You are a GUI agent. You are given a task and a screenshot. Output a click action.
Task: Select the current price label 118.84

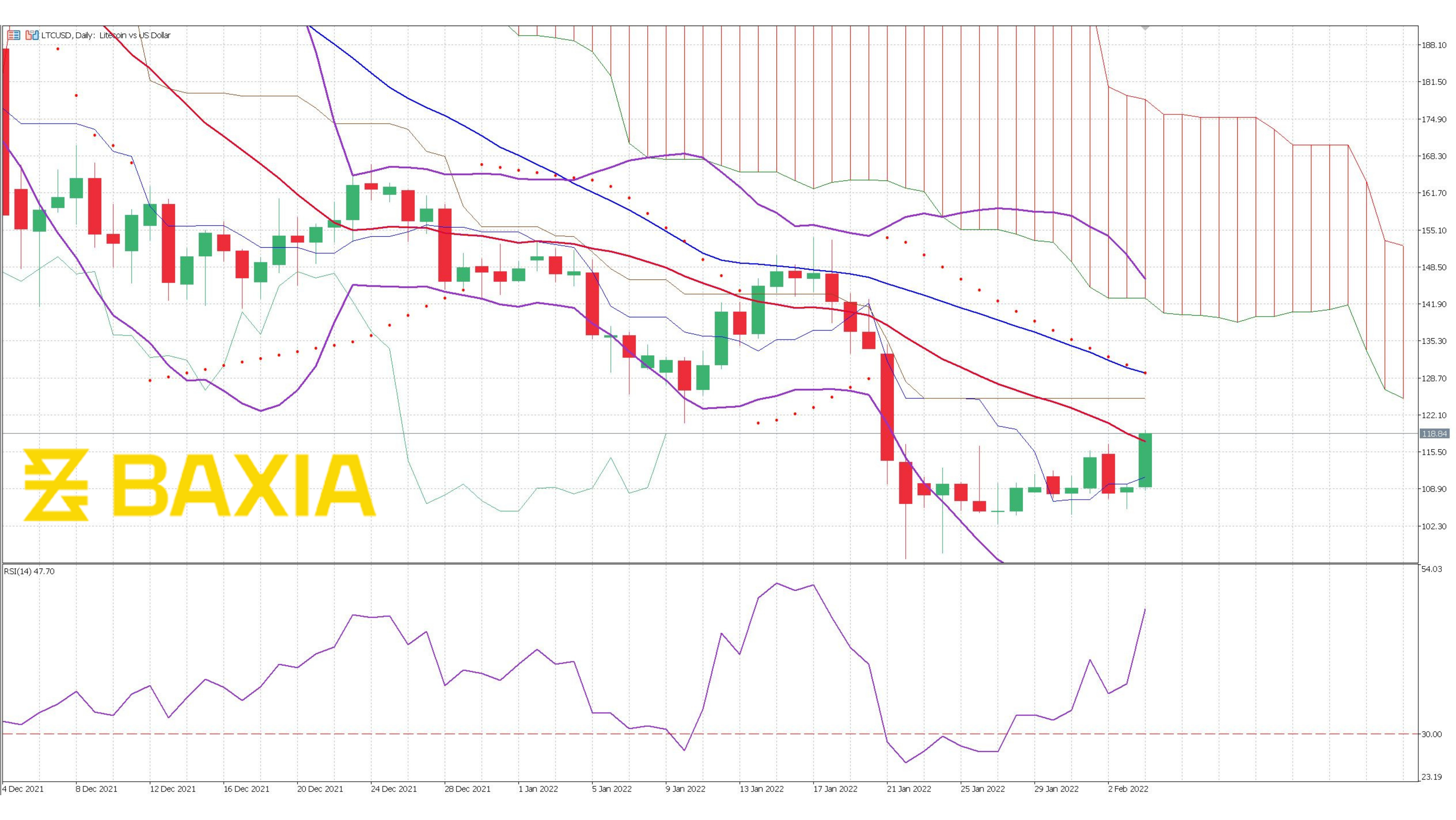click(x=1434, y=433)
